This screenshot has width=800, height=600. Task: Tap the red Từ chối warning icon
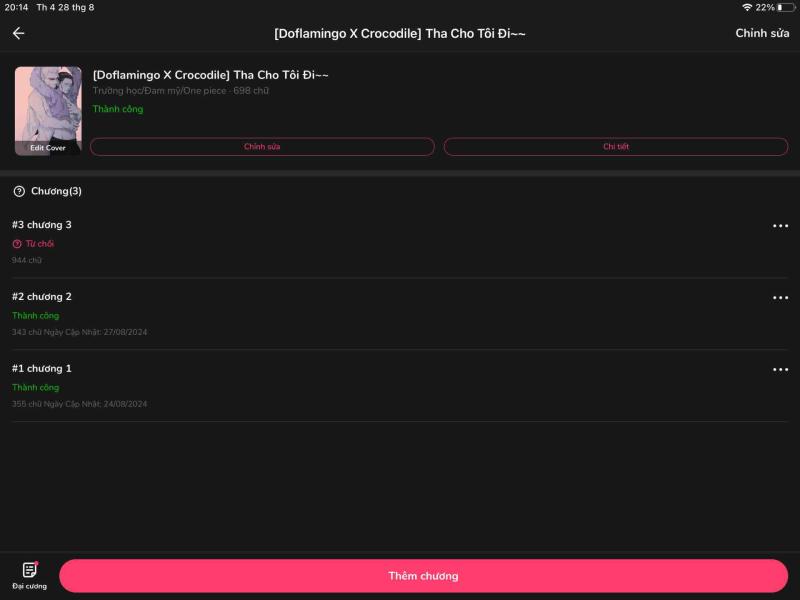[17, 244]
